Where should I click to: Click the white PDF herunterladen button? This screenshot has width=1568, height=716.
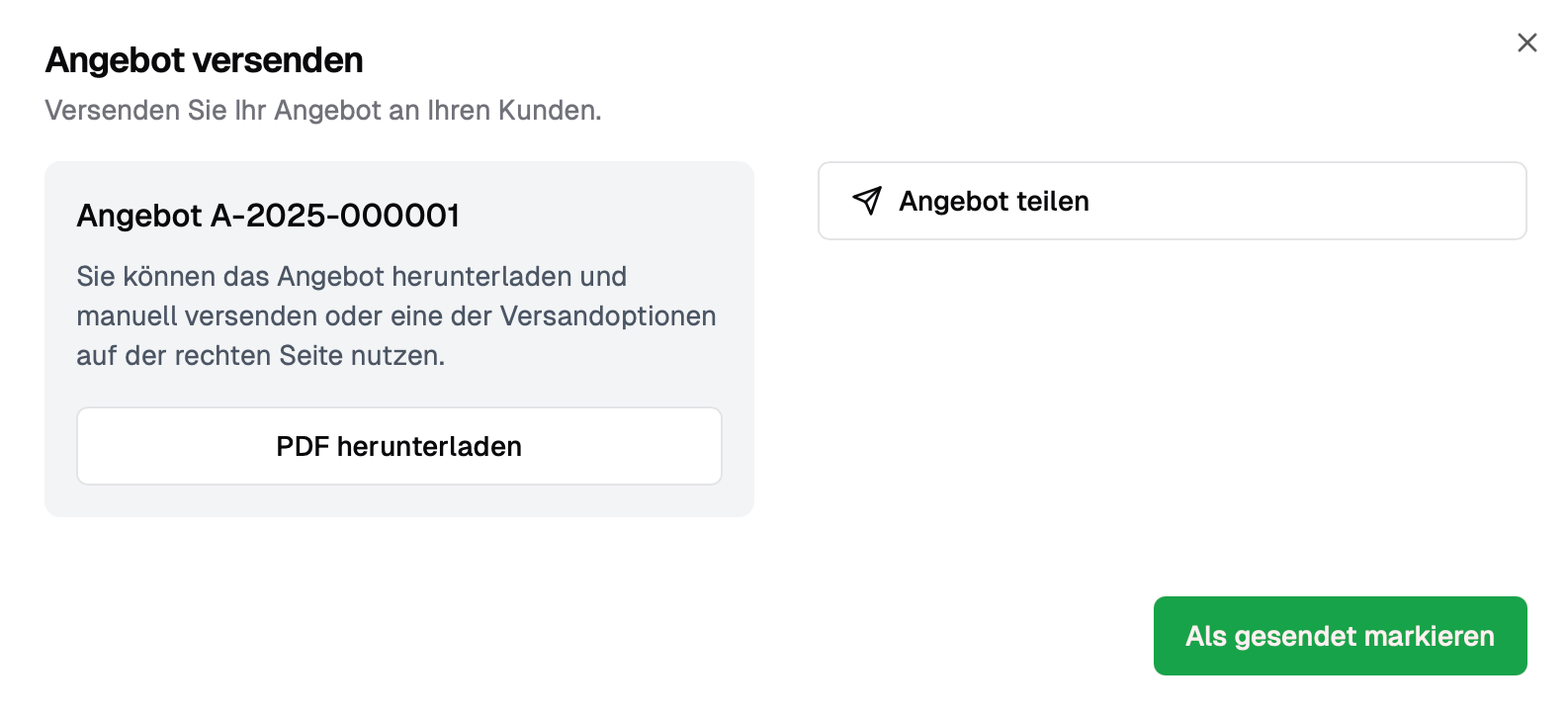click(x=399, y=446)
